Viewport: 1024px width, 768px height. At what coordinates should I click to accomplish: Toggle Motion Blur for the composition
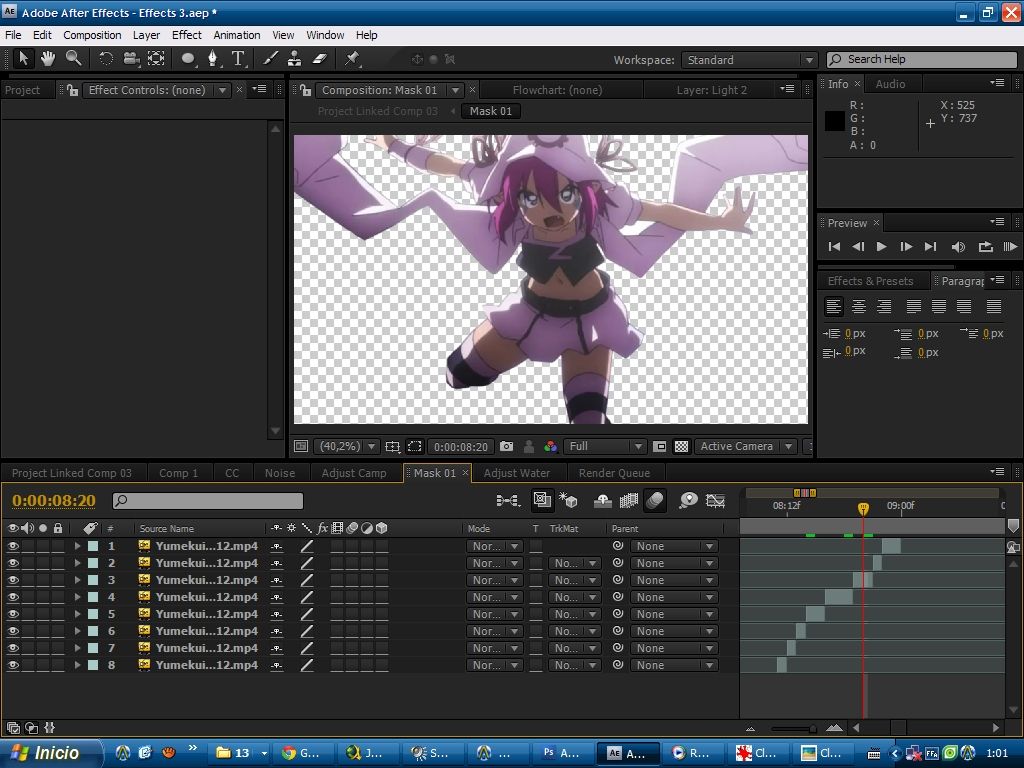point(654,501)
